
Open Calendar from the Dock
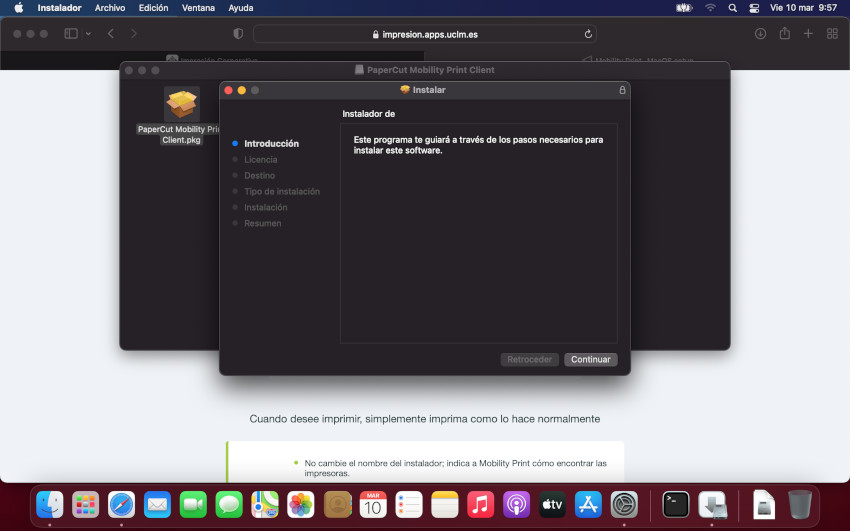(373, 504)
